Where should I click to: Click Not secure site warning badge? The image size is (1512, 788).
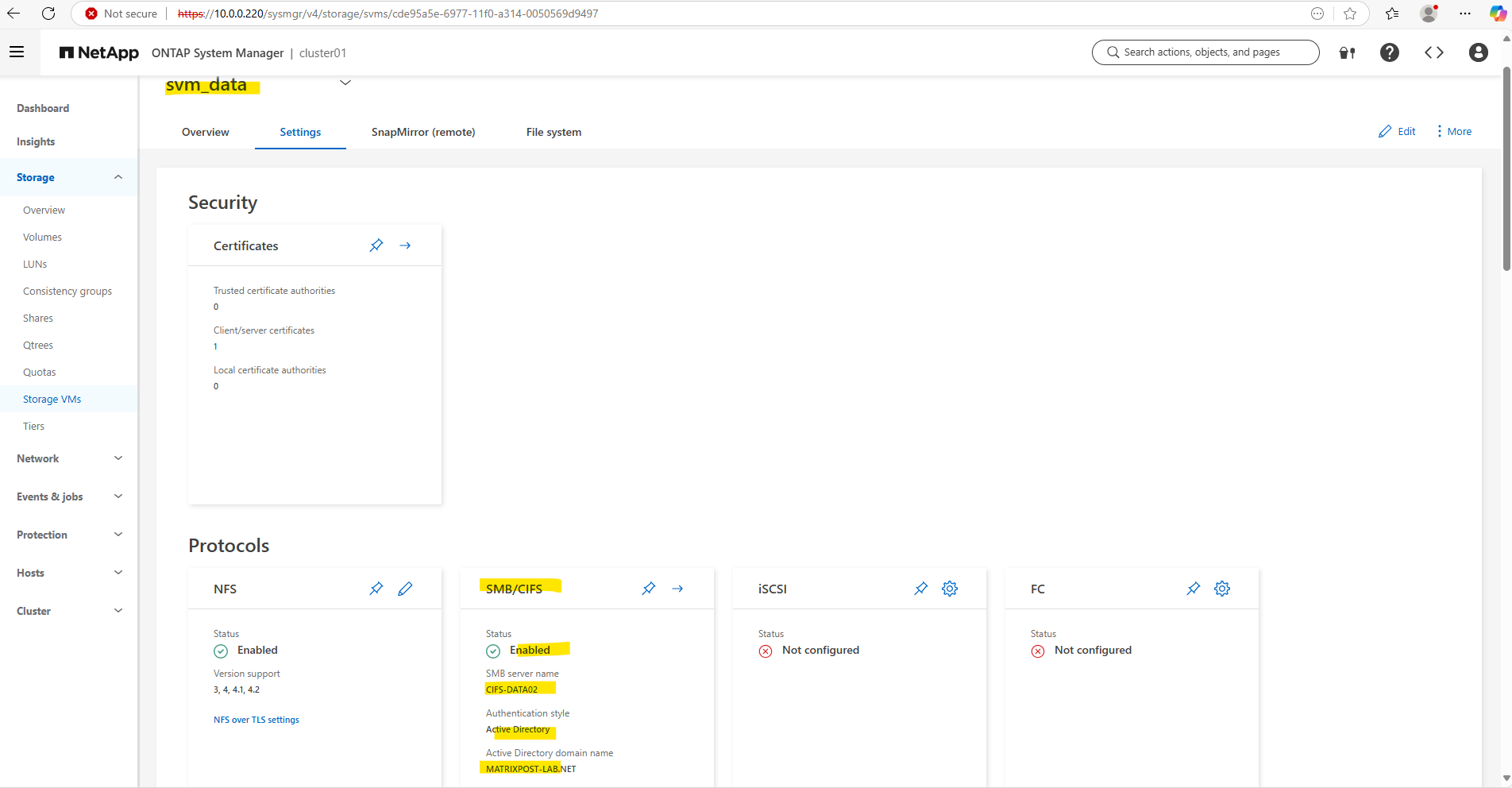(121, 14)
